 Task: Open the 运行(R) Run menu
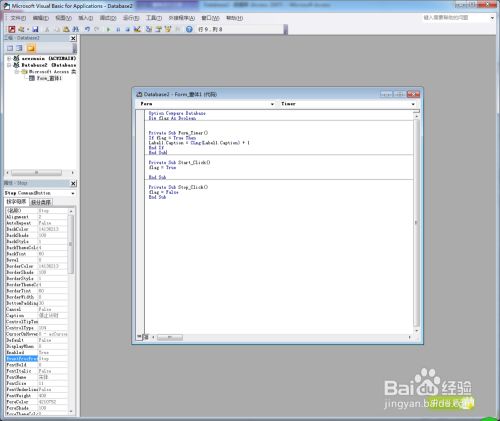point(131,18)
